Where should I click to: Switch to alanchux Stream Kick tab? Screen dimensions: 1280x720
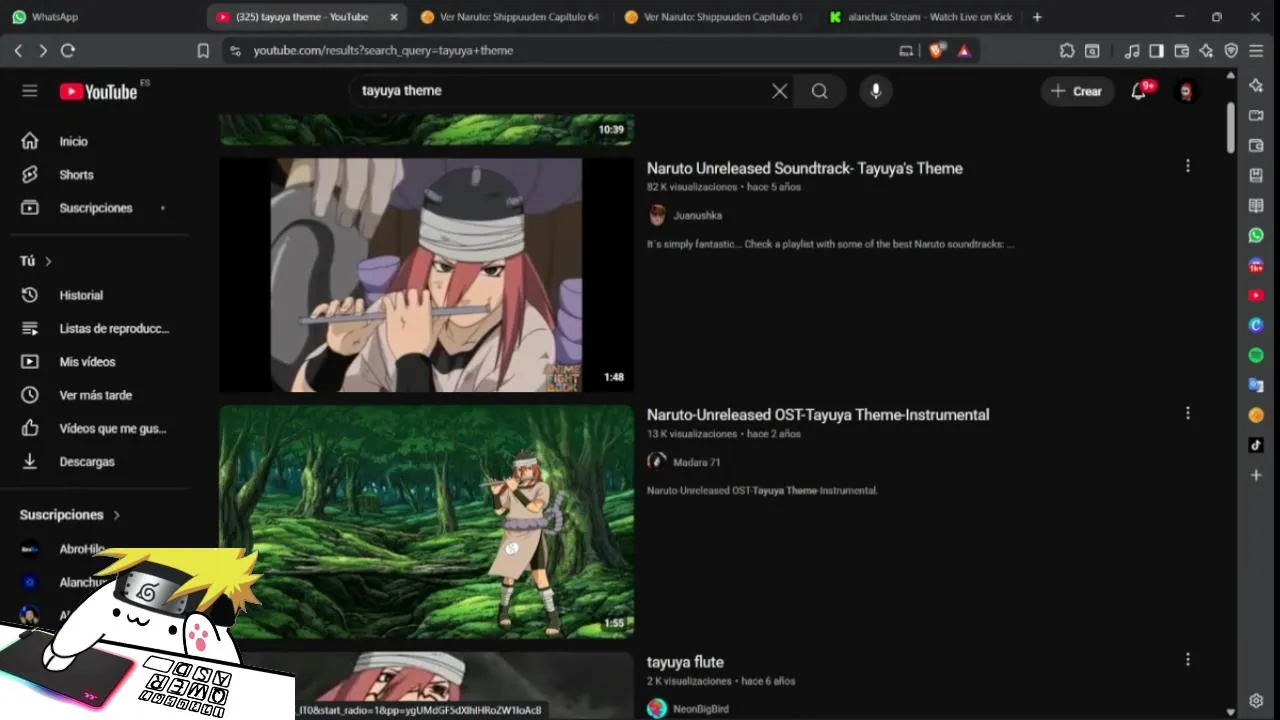[920, 17]
